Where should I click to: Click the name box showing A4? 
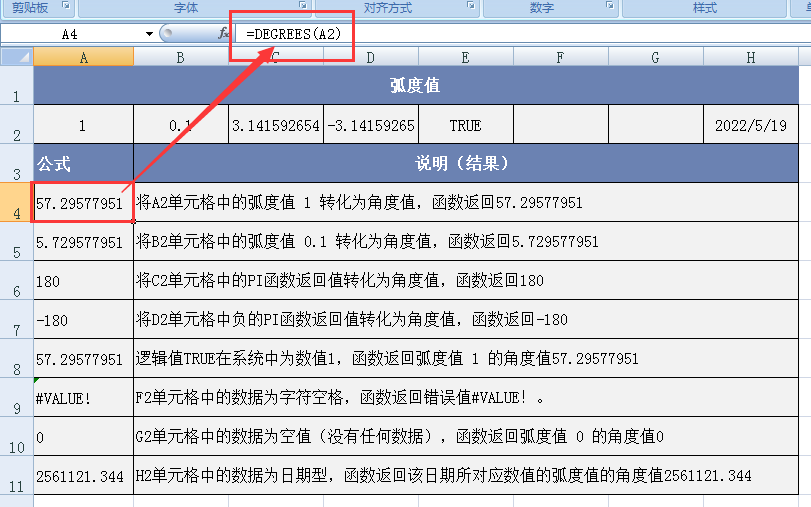[x=70, y=34]
